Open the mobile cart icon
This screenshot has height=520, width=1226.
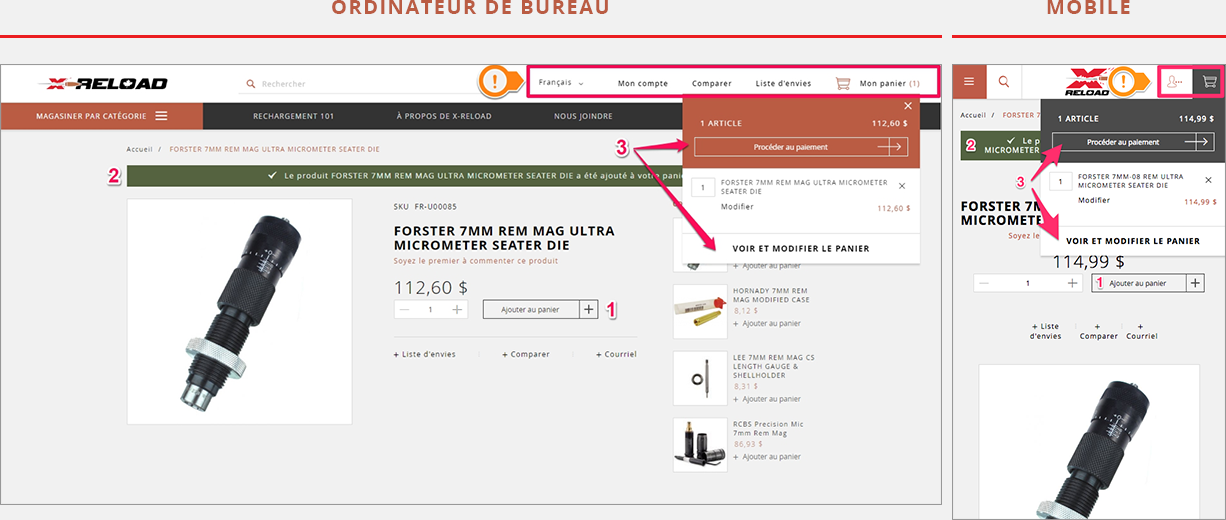(1209, 82)
